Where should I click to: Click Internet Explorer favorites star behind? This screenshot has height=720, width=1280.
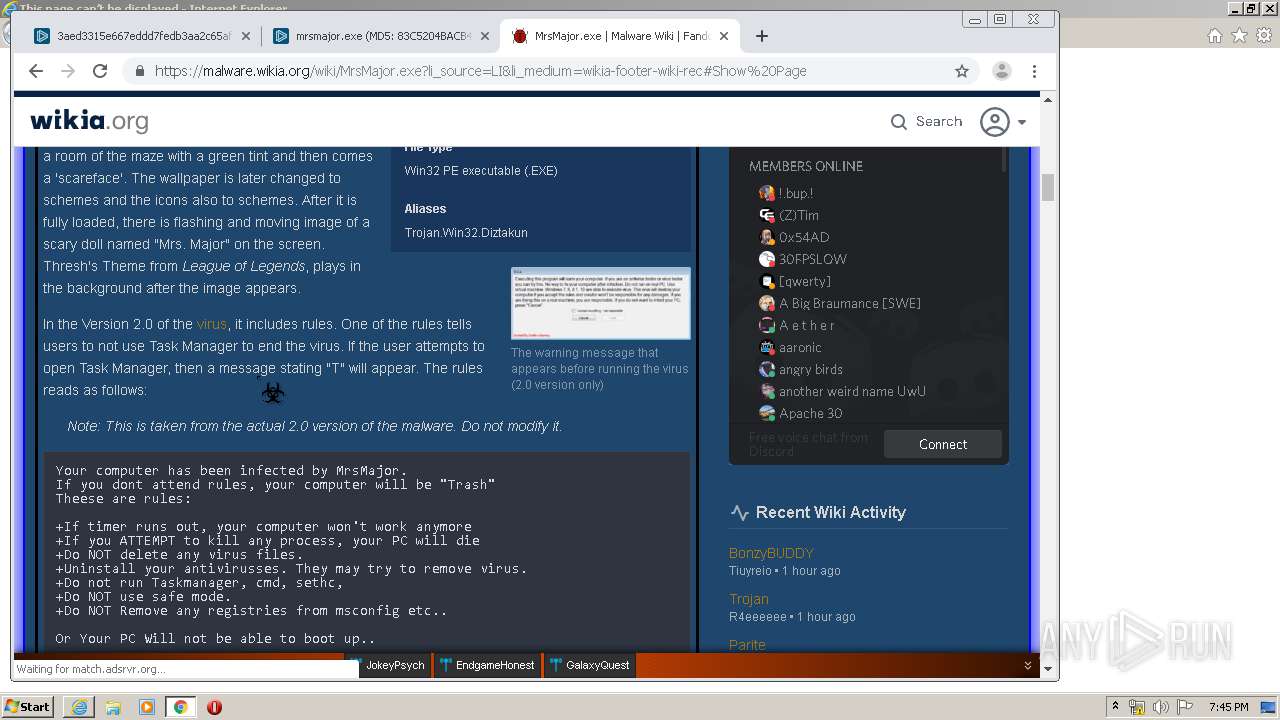tap(1239, 35)
